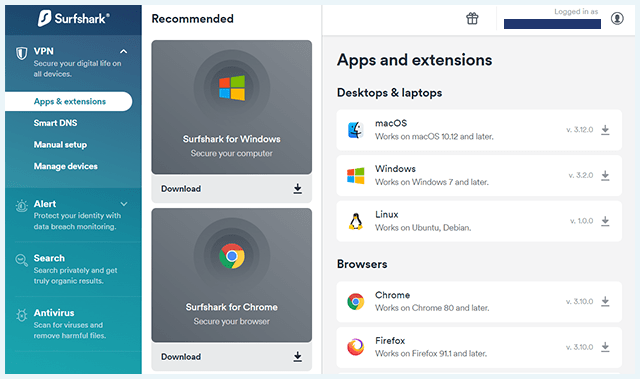The height and width of the screenshot is (379, 640).
Task: Open the user account profile icon
Action: coord(617,18)
